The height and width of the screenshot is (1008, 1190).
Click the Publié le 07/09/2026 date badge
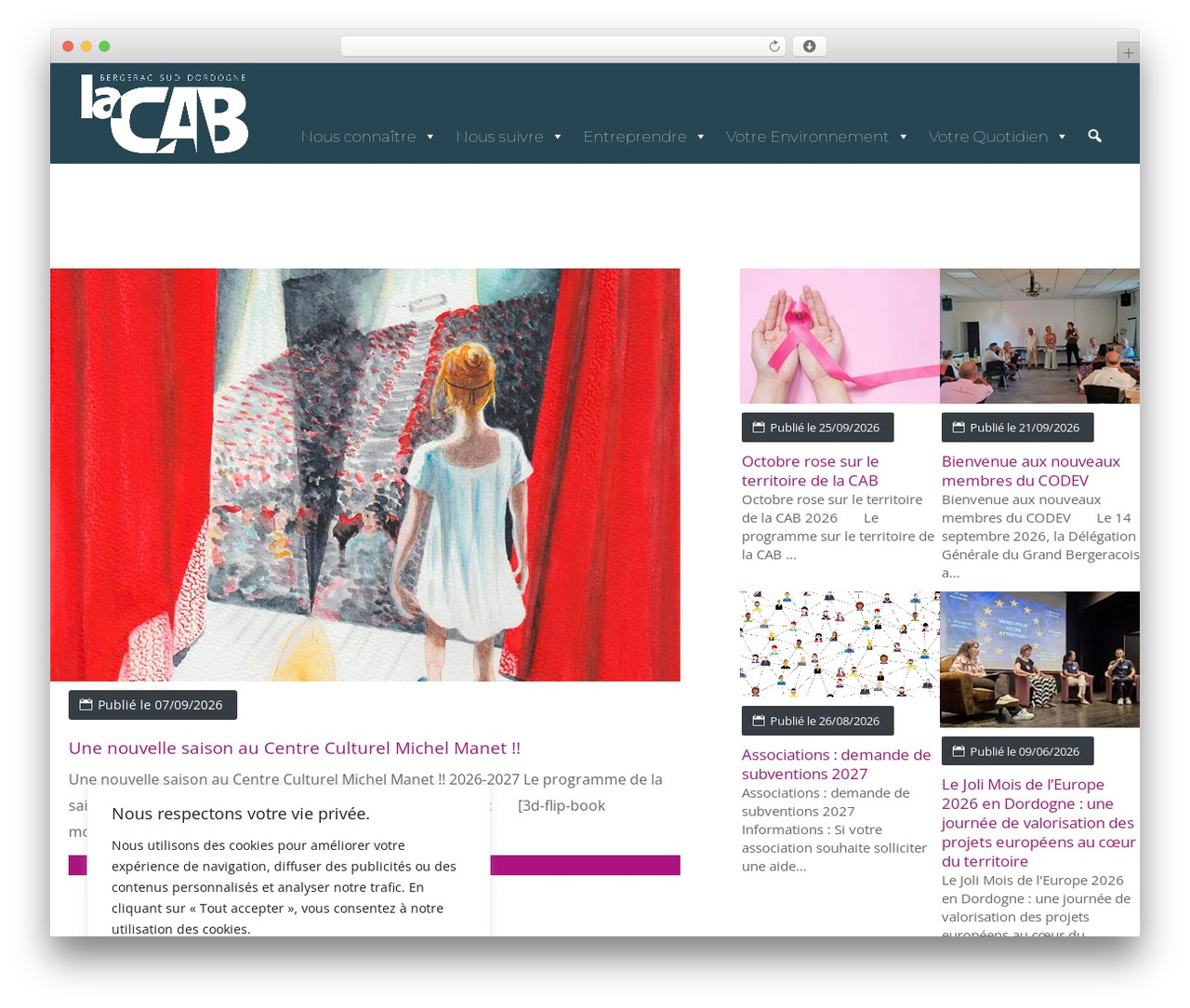152,705
